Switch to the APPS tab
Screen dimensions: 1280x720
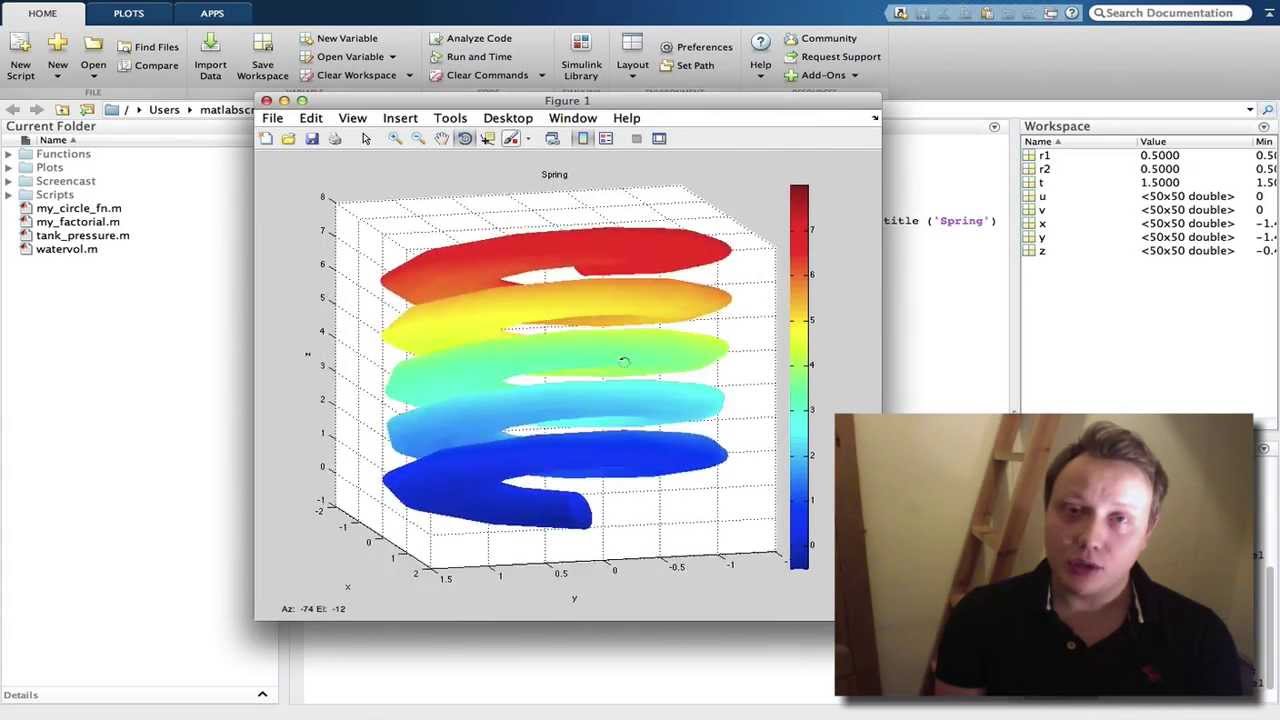click(x=212, y=13)
